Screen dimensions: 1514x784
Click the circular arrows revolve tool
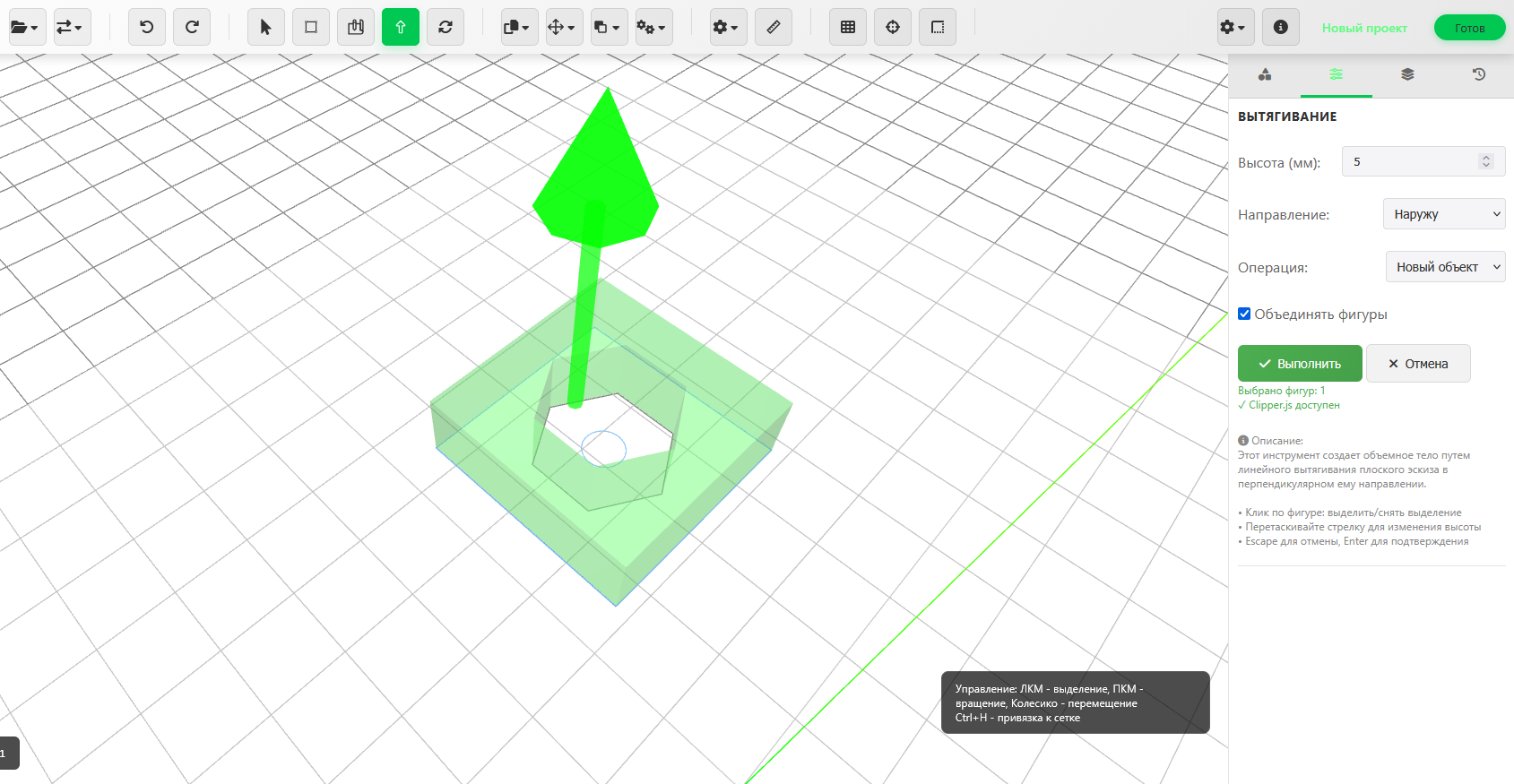(x=446, y=27)
